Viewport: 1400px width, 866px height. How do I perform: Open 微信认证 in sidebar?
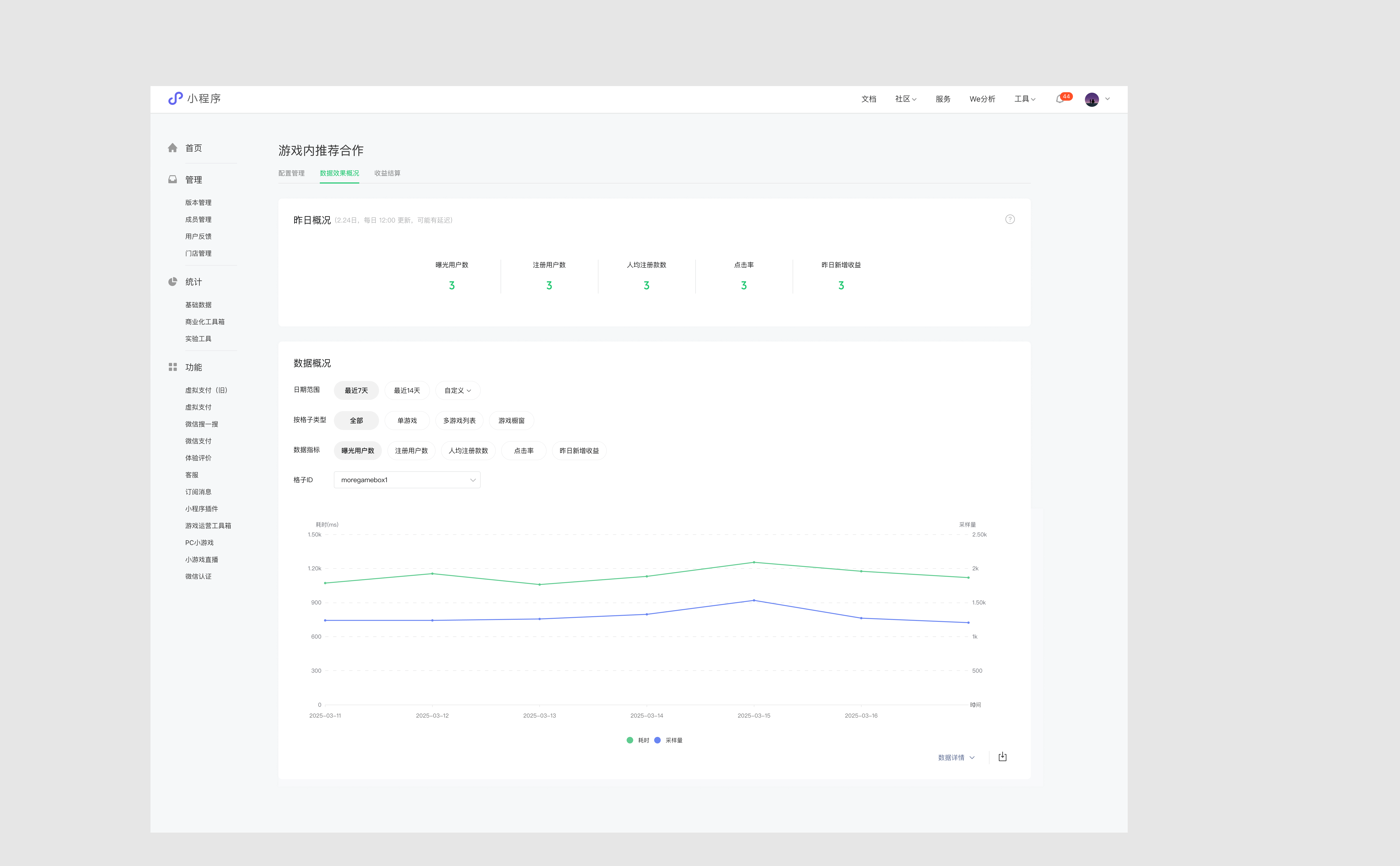198,576
